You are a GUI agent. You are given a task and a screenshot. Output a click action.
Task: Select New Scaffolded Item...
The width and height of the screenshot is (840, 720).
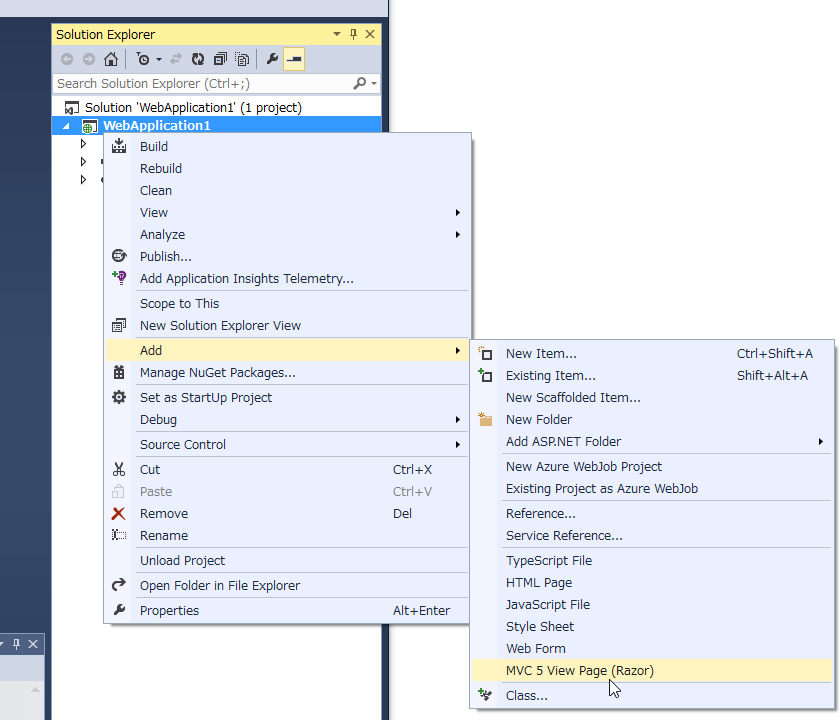(652, 398)
